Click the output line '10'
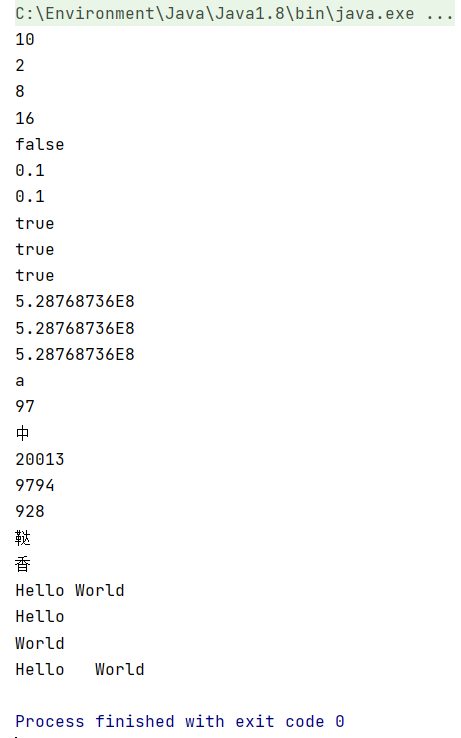461x738 pixels. pyautogui.click(x=24, y=39)
